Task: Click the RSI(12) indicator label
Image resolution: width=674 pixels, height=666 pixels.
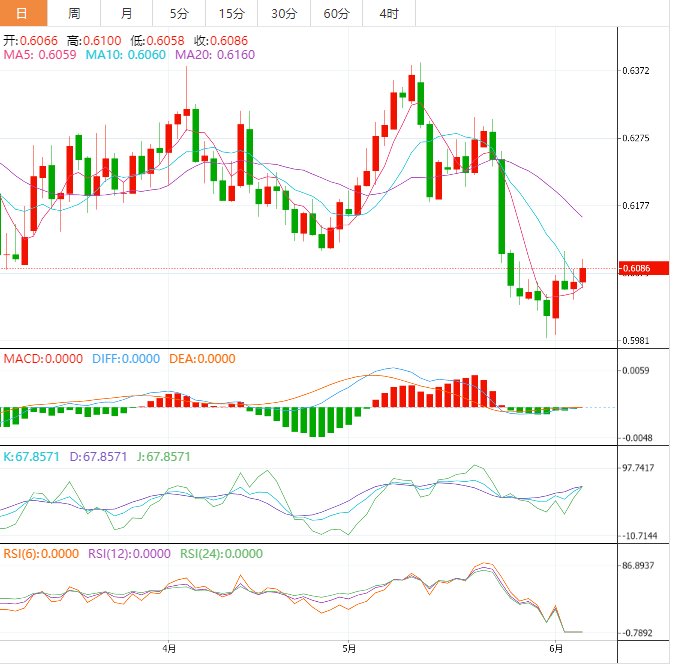Action: [130, 553]
